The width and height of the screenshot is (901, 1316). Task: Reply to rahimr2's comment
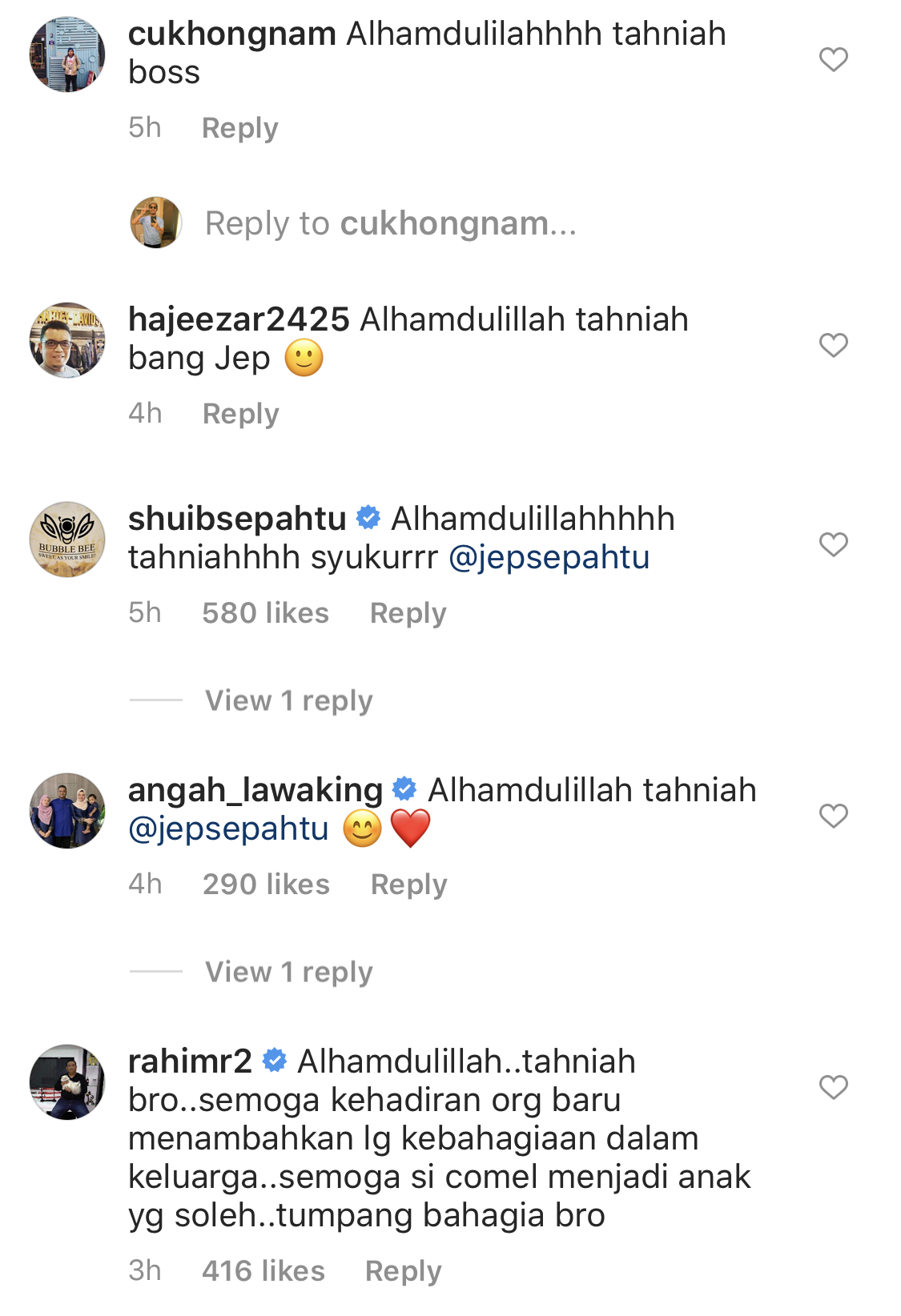(x=404, y=1271)
